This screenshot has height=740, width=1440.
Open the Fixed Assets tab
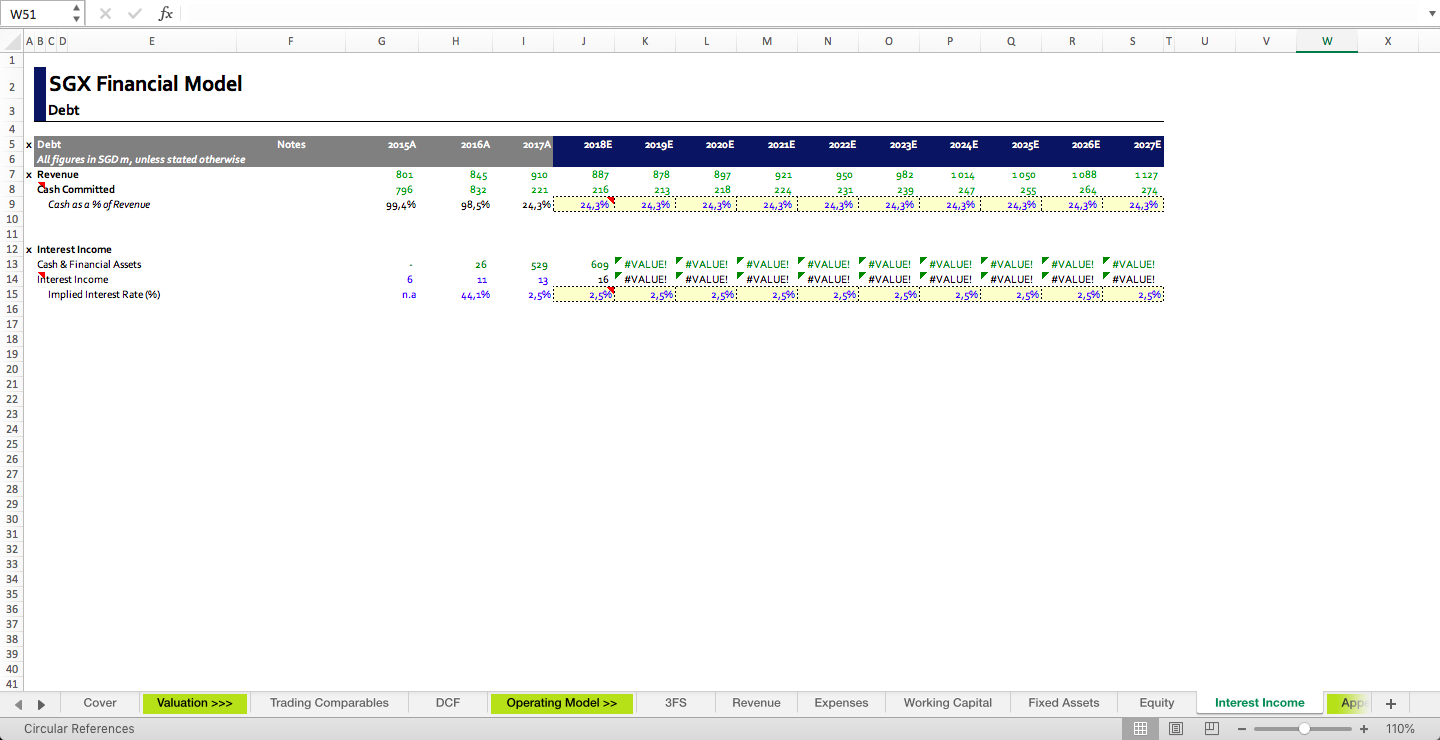pyautogui.click(x=1063, y=703)
